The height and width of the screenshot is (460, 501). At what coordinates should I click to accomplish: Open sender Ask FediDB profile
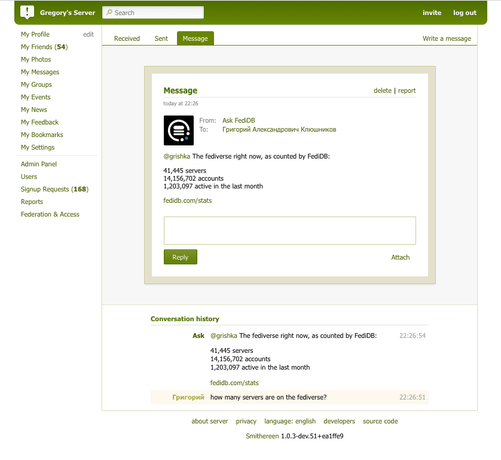coord(239,120)
